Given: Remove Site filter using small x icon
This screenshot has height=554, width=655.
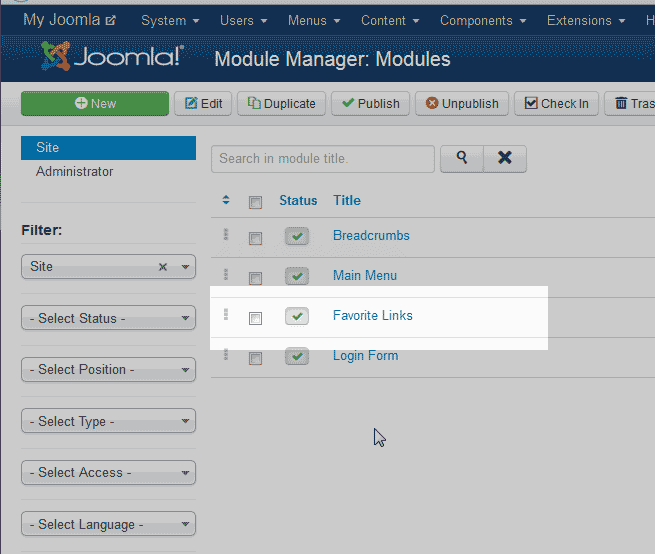Looking at the screenshot, I should pos(163,267).
